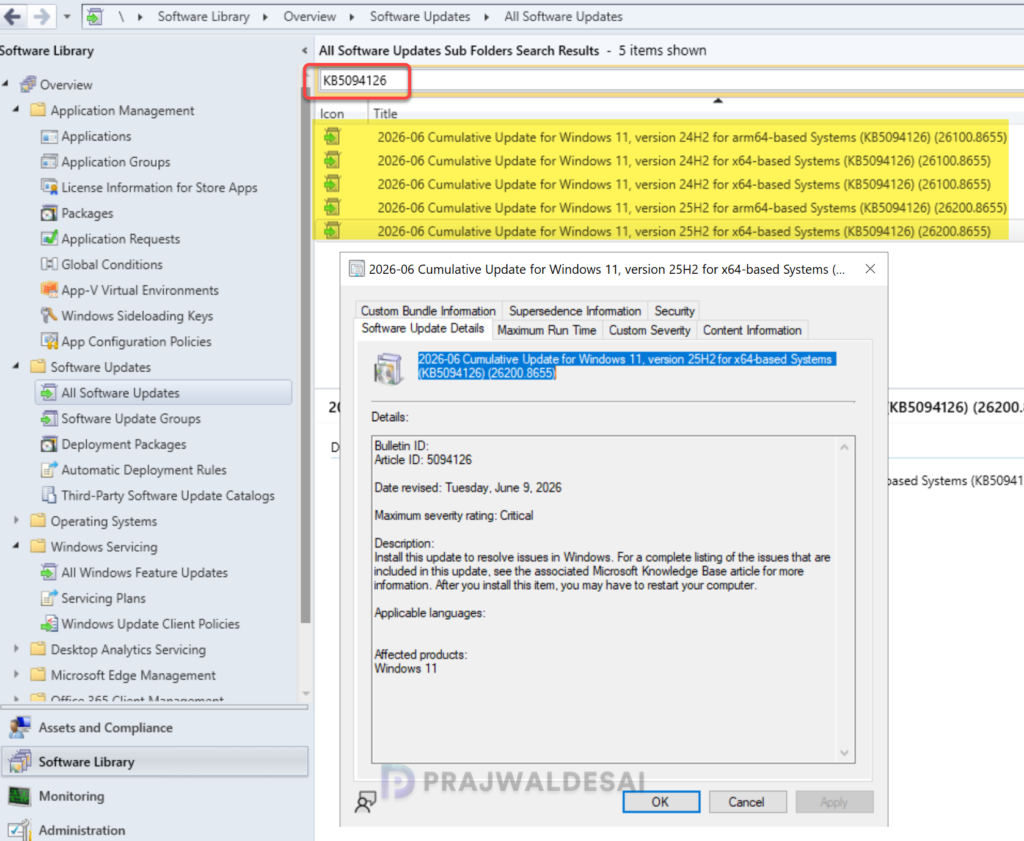The image size is (1024, 841).
Task: Click update icon of 24H2 arm64 row
Action: [332, 137]
